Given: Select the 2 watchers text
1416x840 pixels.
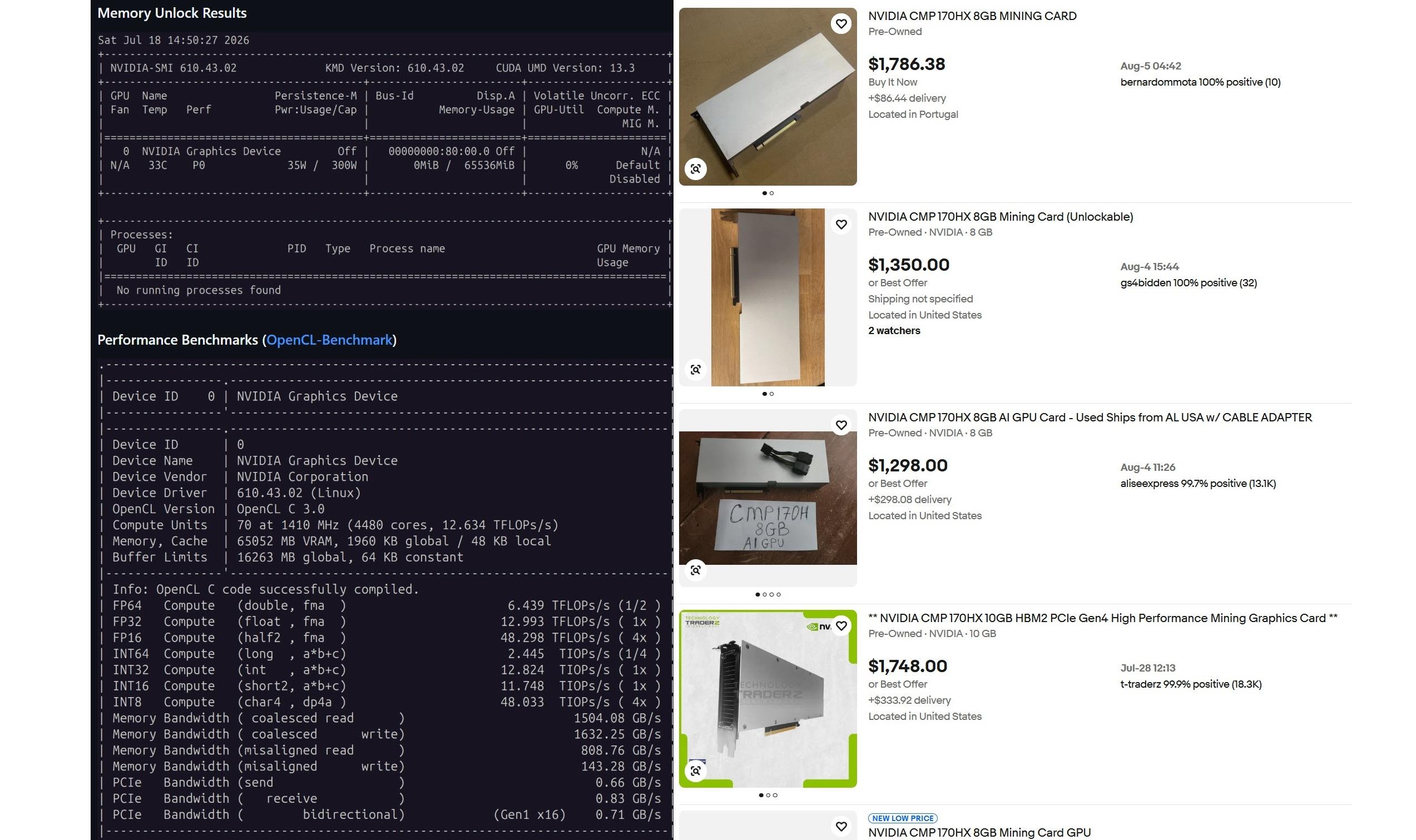Looking at the screenshot, I should click(x=894, y=331).
